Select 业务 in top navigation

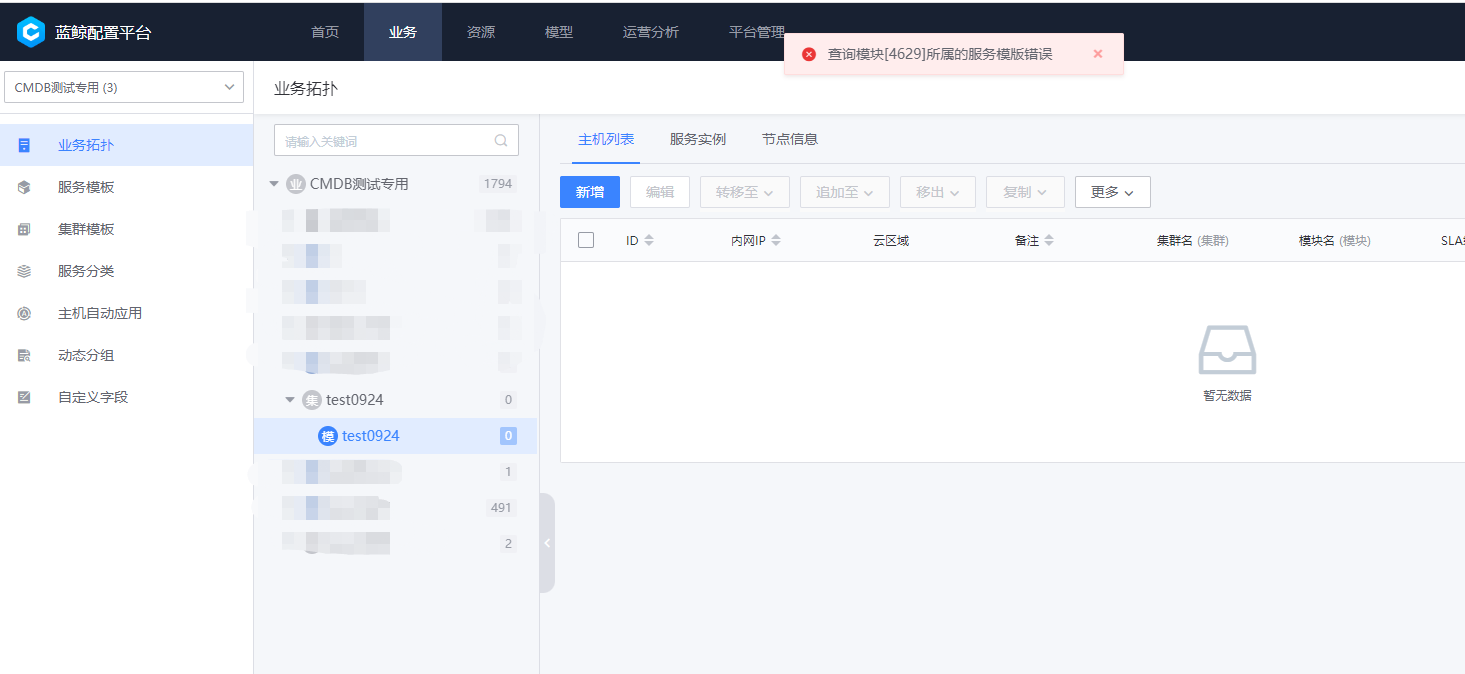point(403,32)
